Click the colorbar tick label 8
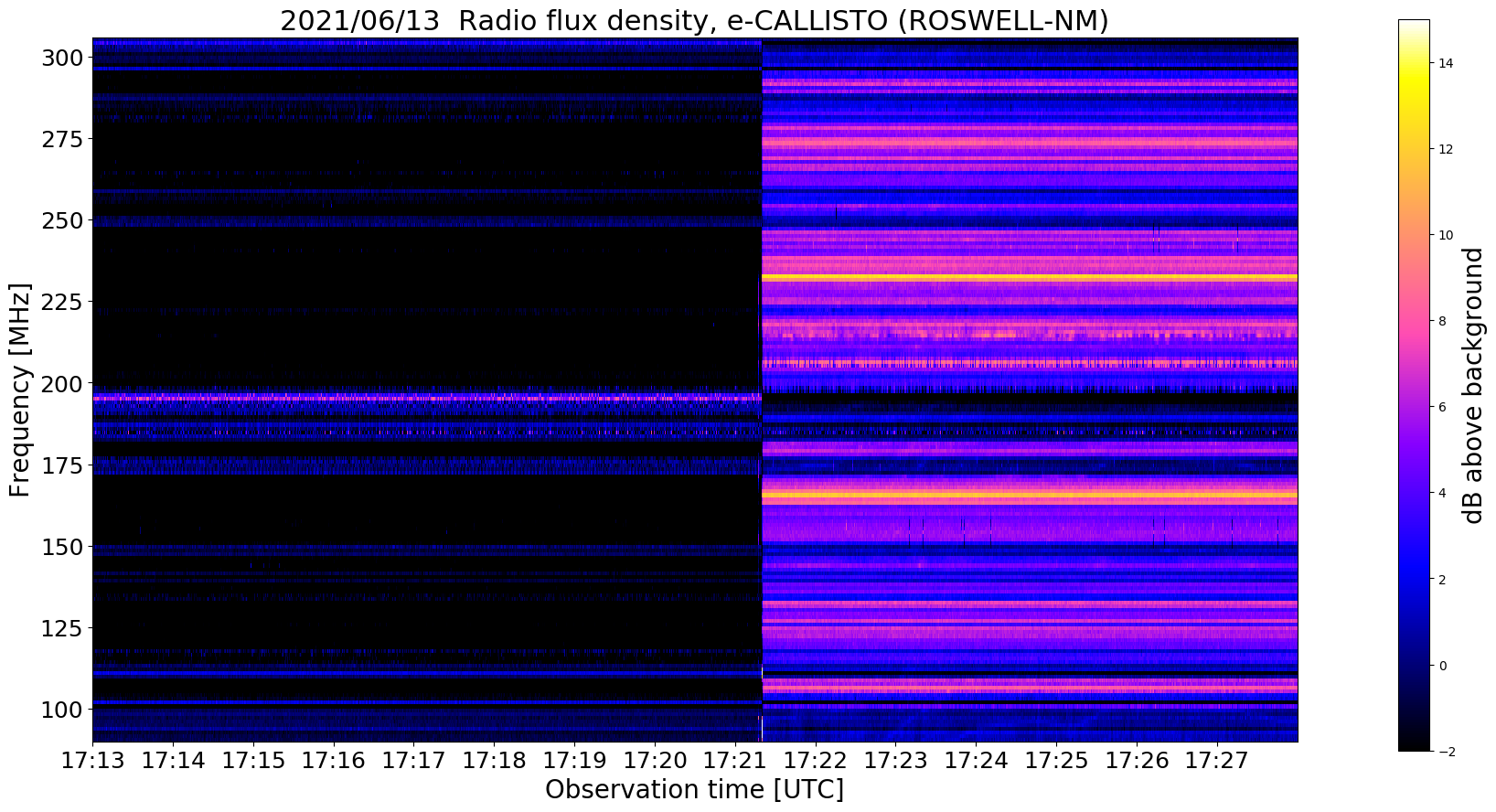Viewport: 1496px width, 812px height. point(1443,321)
